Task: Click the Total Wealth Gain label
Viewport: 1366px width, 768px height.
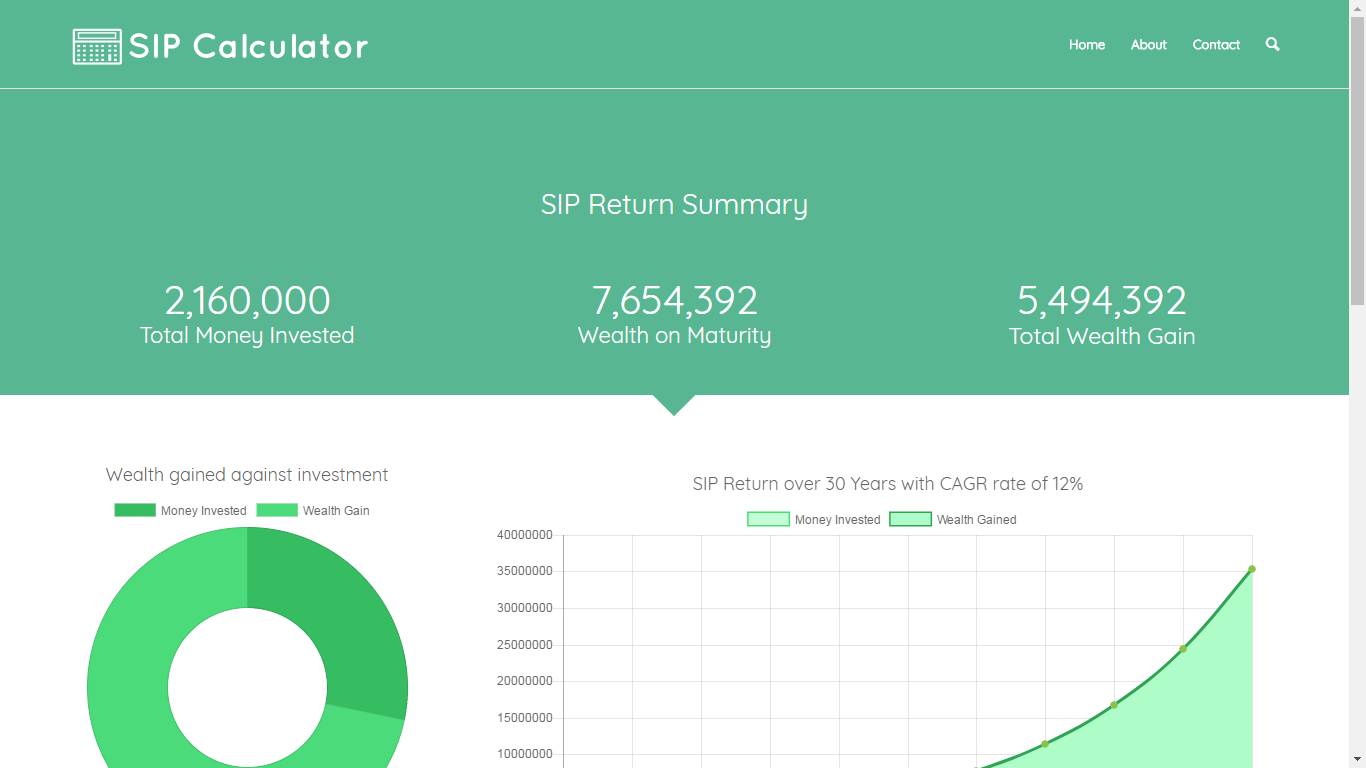Action: click(1102, 336)
